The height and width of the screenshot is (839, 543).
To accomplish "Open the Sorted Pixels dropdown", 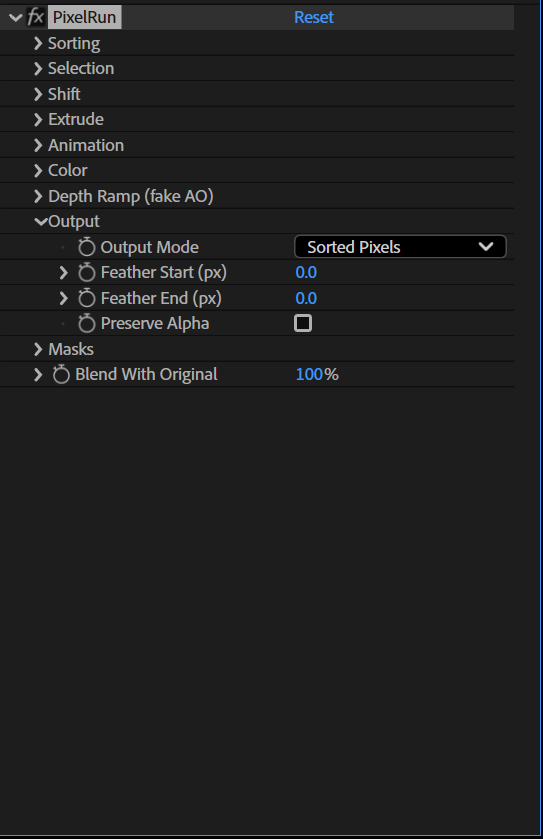I will click(x=400, y=247).
